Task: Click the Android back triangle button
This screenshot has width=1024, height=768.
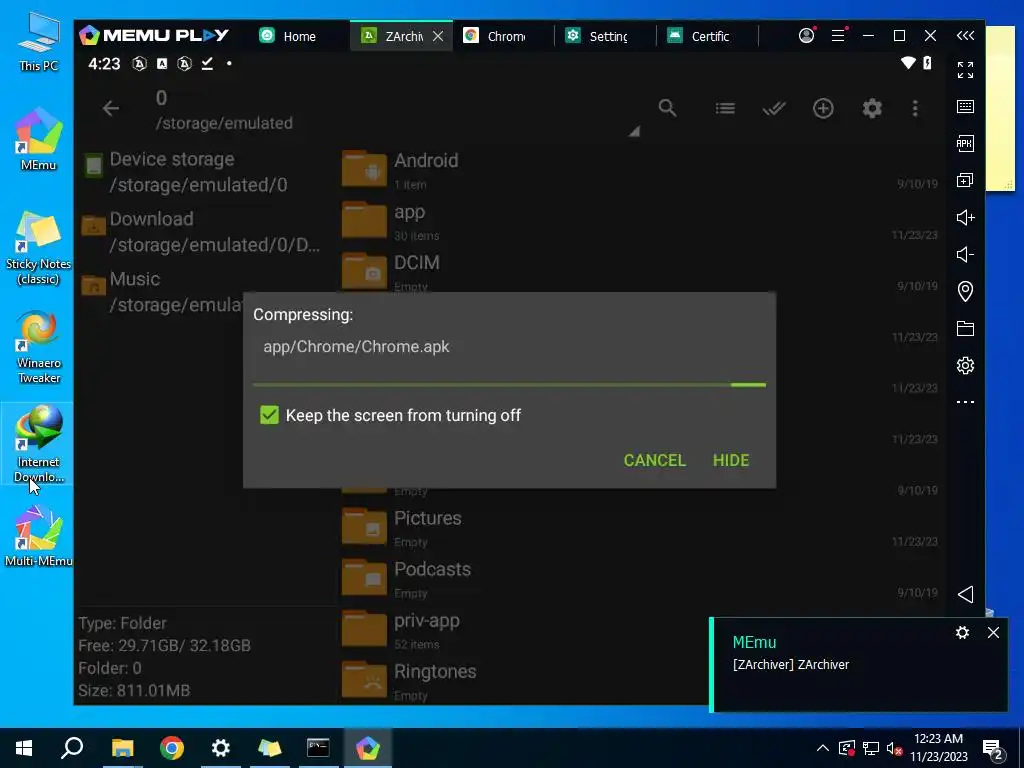Action: pyautogui.click(x=965, y=594)
